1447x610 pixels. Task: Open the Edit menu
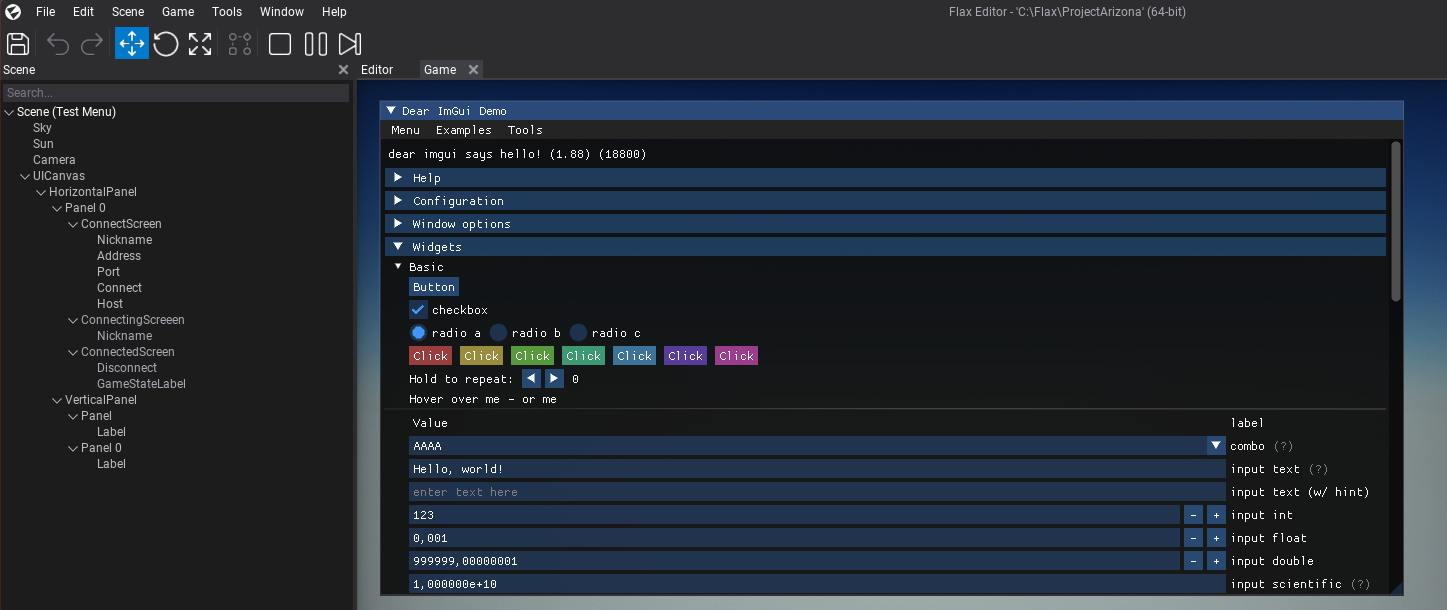[84, 12]
